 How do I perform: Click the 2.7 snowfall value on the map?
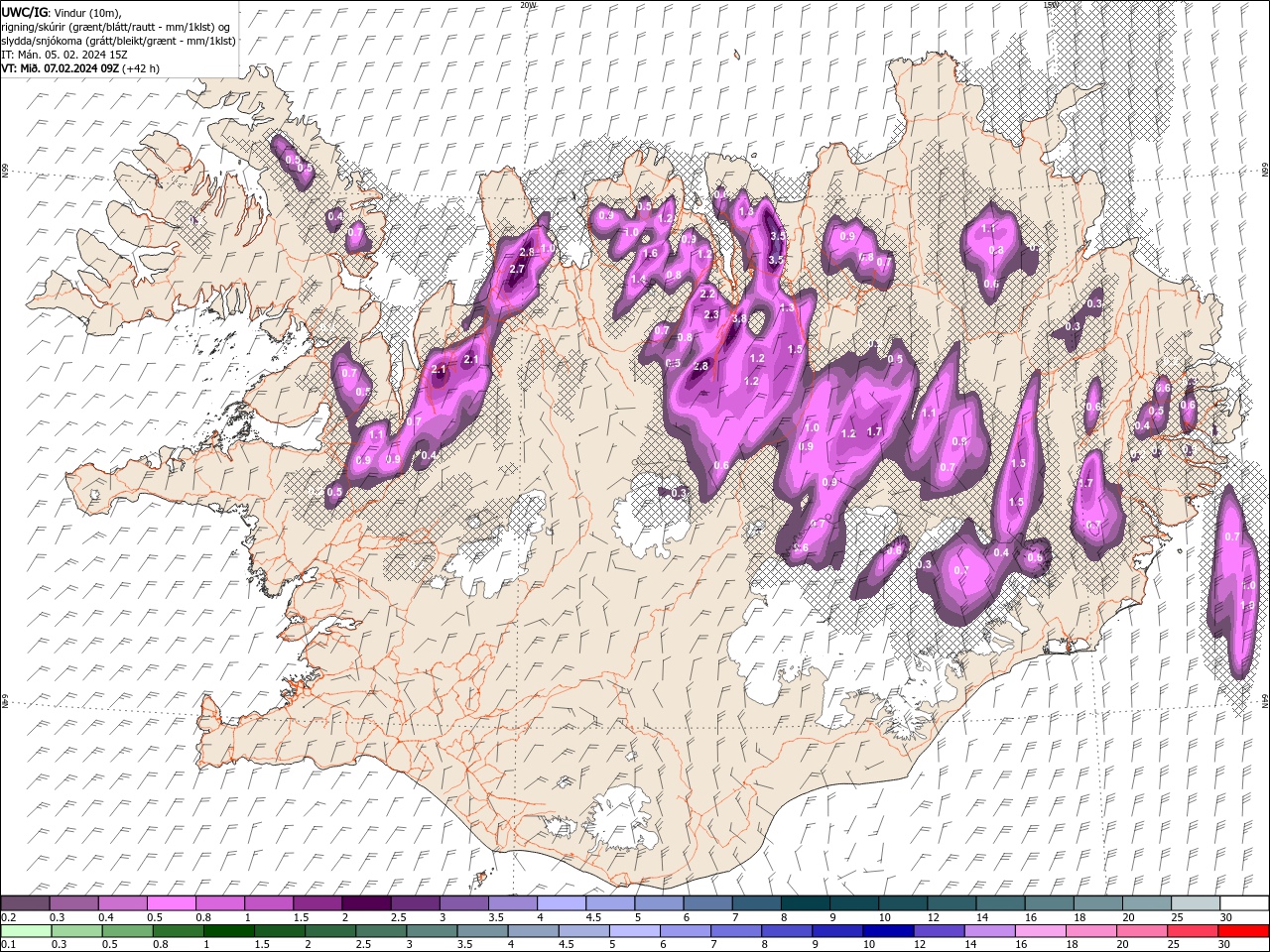[516, 269]
